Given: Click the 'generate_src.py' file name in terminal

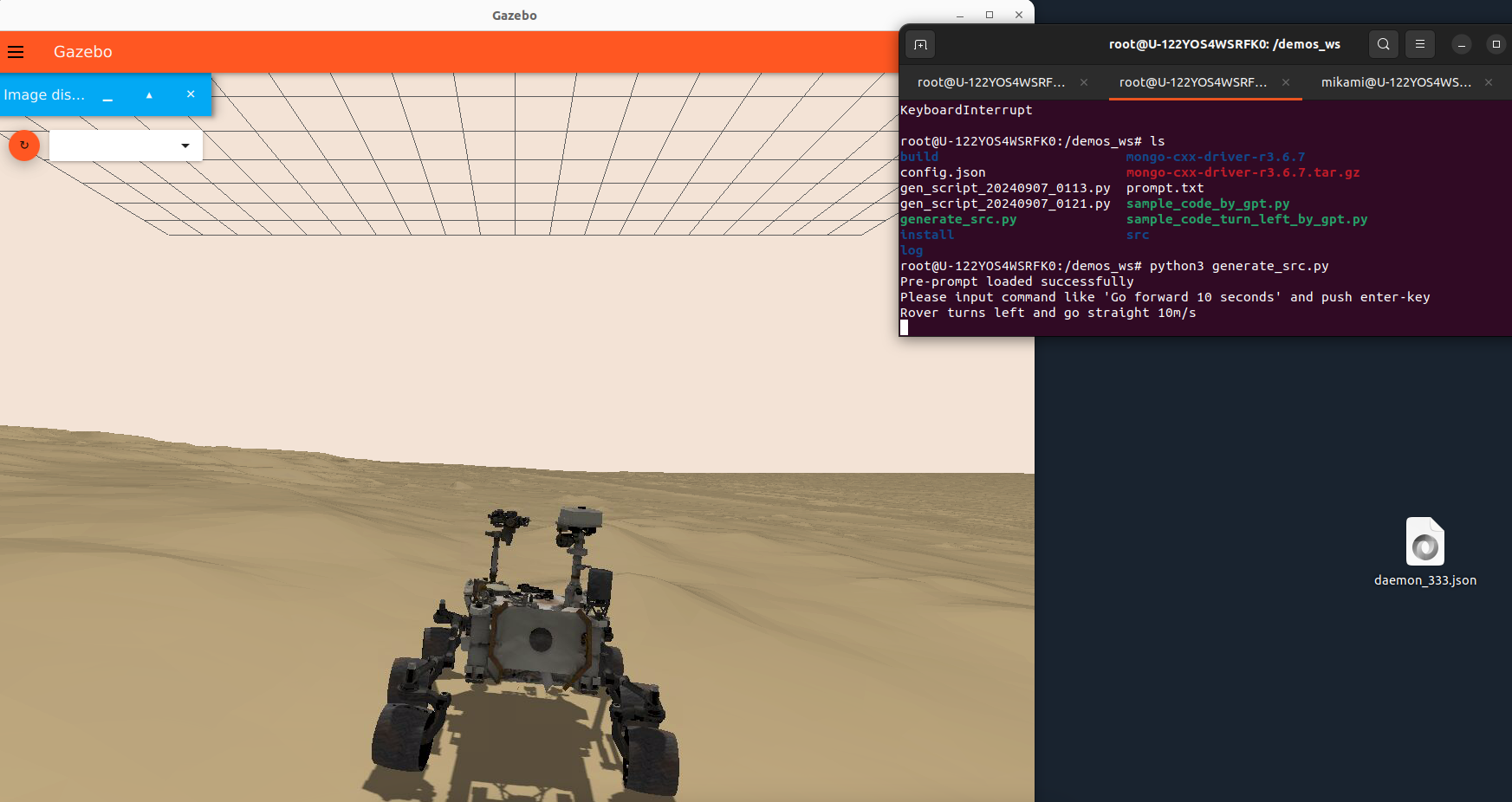Looking at the screenshot, I should click(958, 220).
